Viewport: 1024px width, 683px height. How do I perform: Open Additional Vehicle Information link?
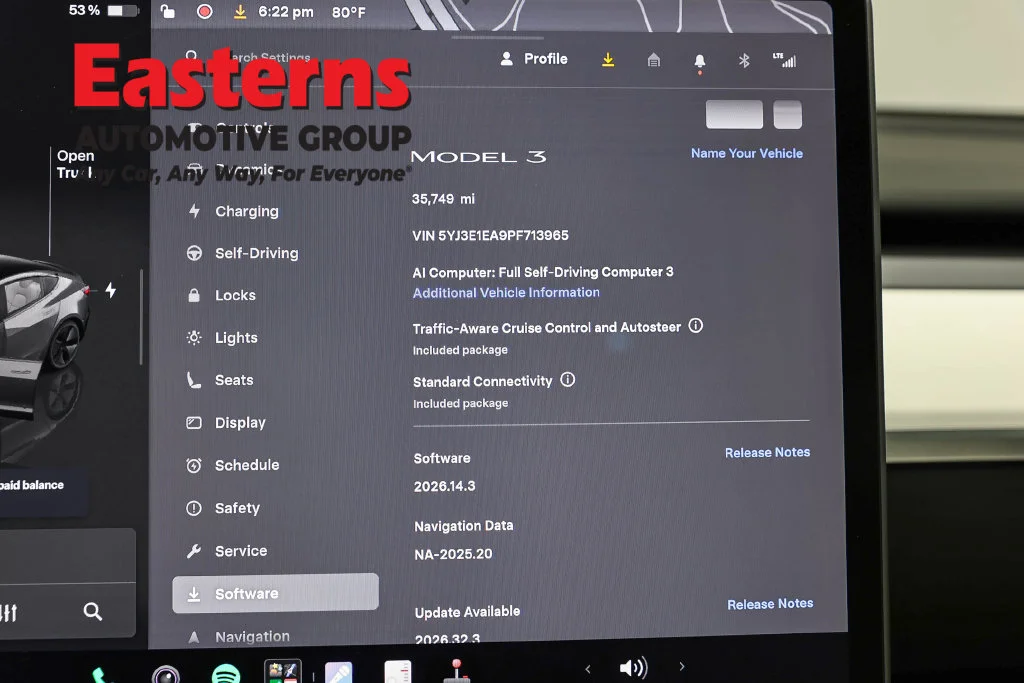point(506,293)
